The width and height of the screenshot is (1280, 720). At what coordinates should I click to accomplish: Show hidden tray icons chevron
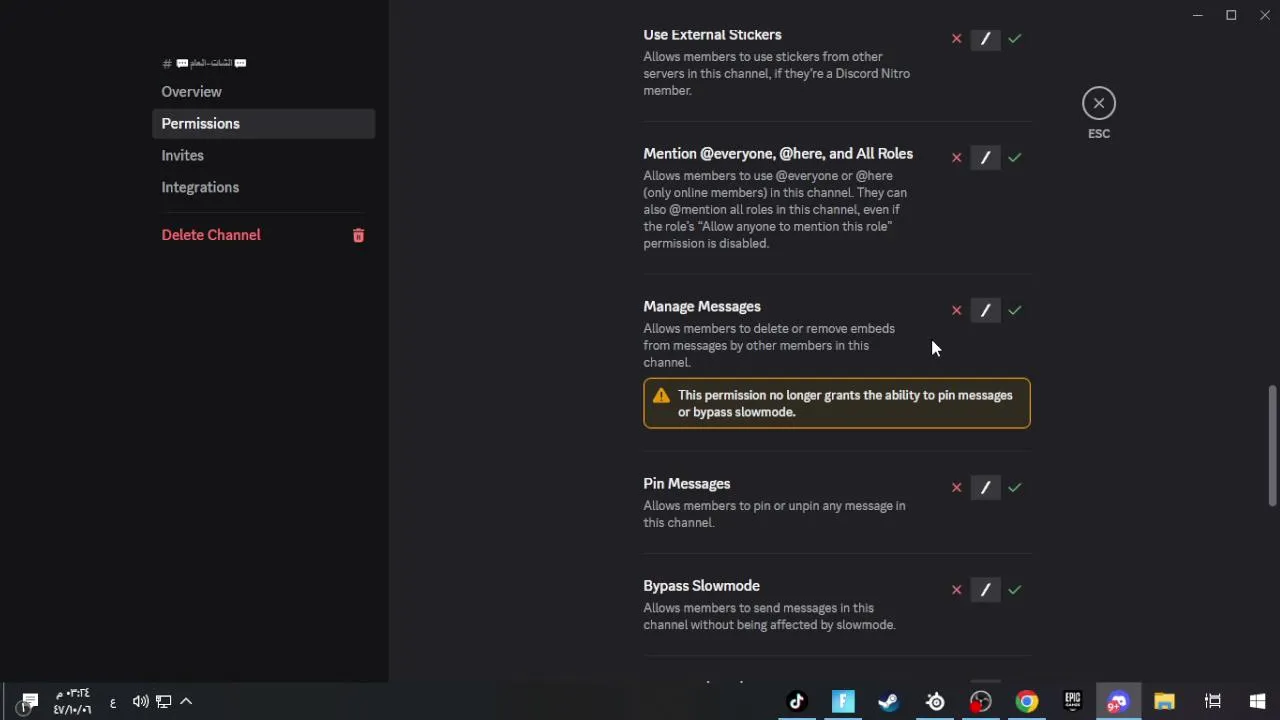186,702
